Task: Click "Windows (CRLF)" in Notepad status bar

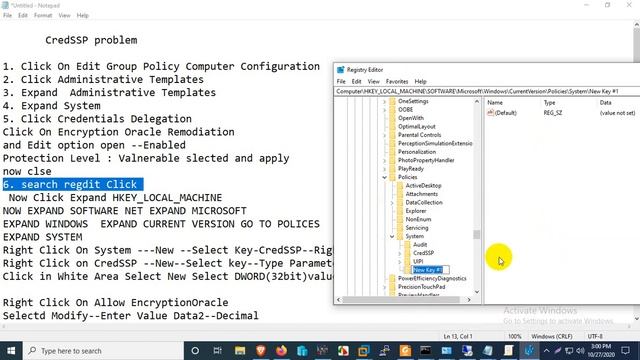Action: point(552,336)
